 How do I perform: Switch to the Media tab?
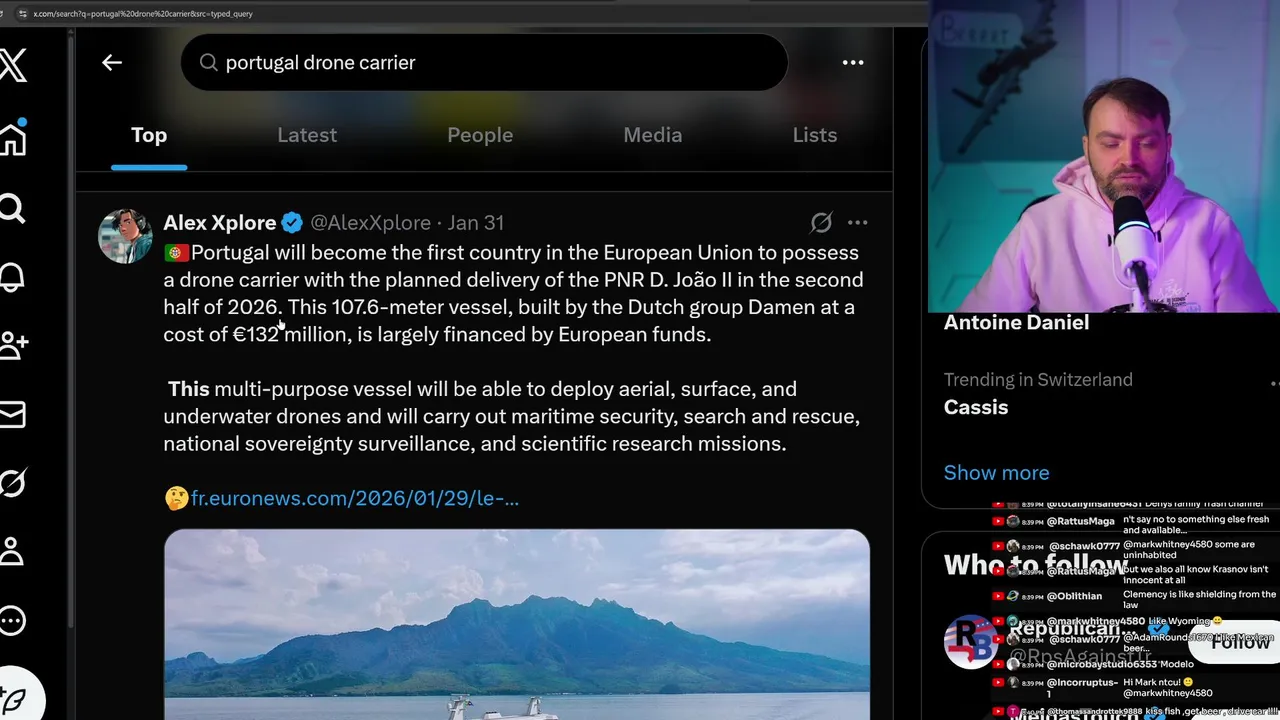(x=653, y=135)
